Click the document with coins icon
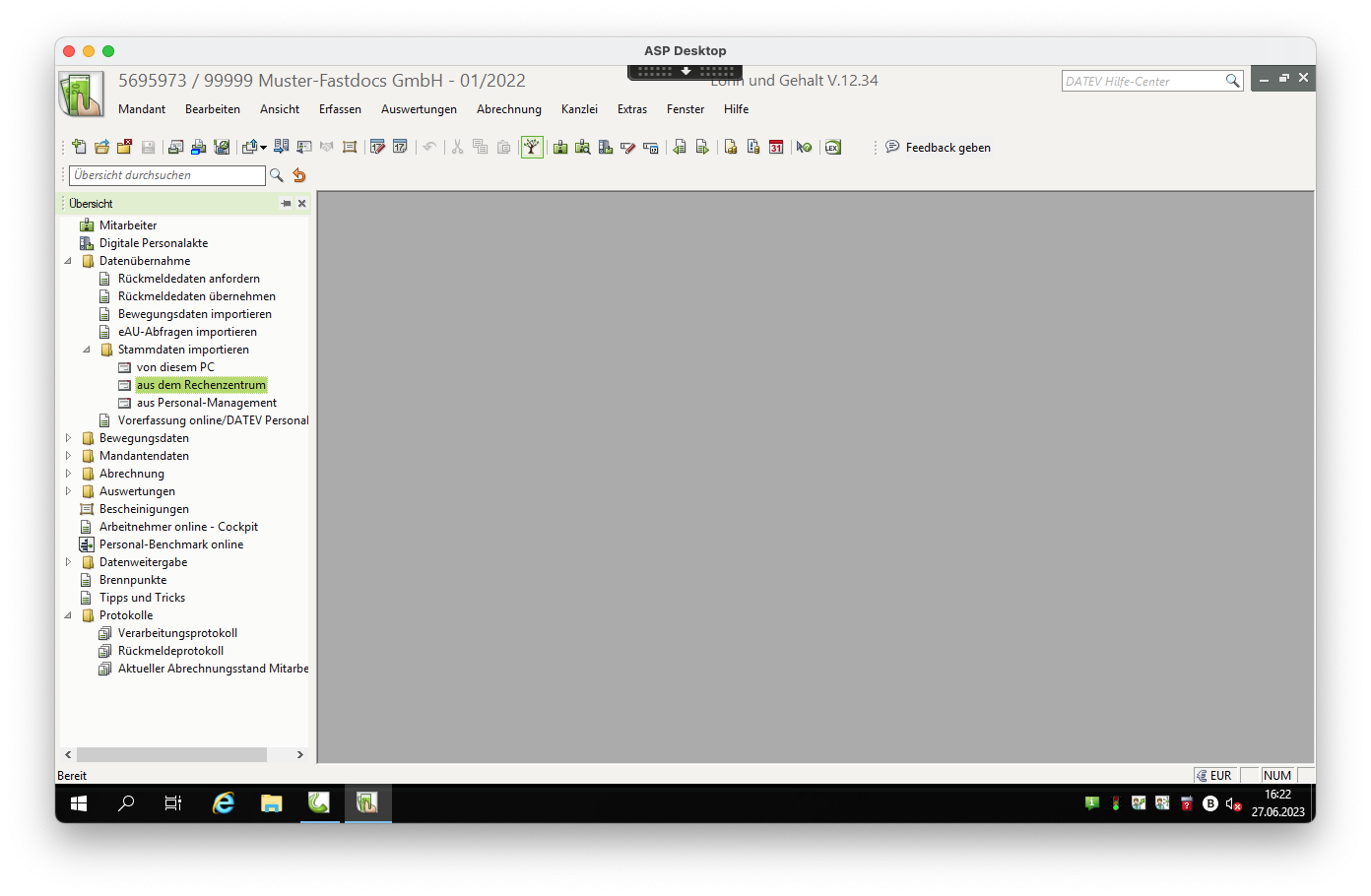The width and height of the screenshot is (1371, 896). click(731, 147)
